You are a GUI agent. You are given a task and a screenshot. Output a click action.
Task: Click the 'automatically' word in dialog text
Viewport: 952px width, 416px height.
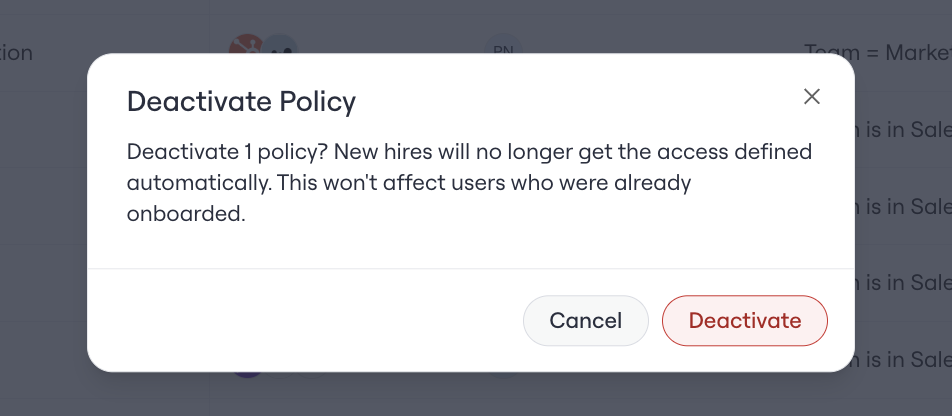tap(198, 183)
